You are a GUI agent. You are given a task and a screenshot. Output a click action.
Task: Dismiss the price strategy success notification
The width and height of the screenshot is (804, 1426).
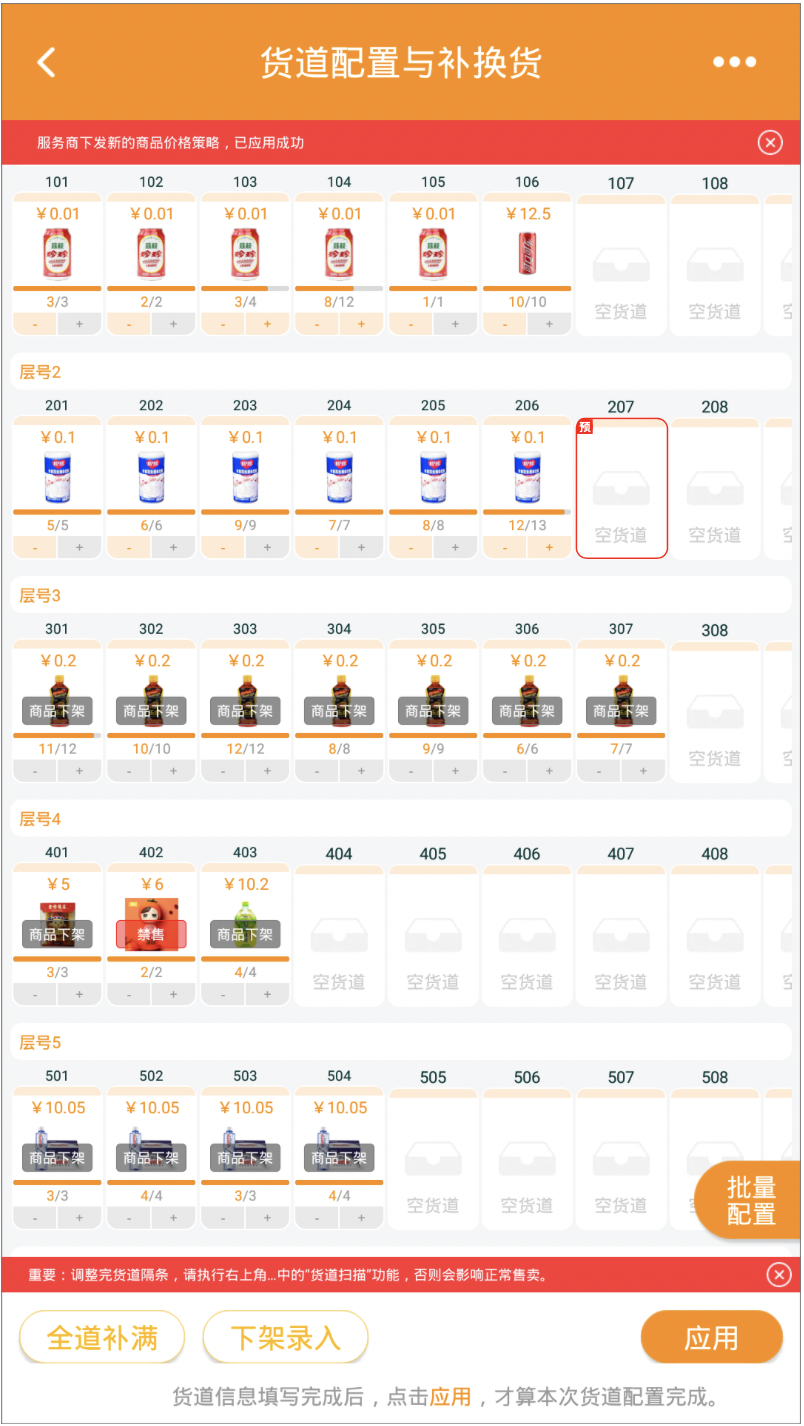point(770,143)
